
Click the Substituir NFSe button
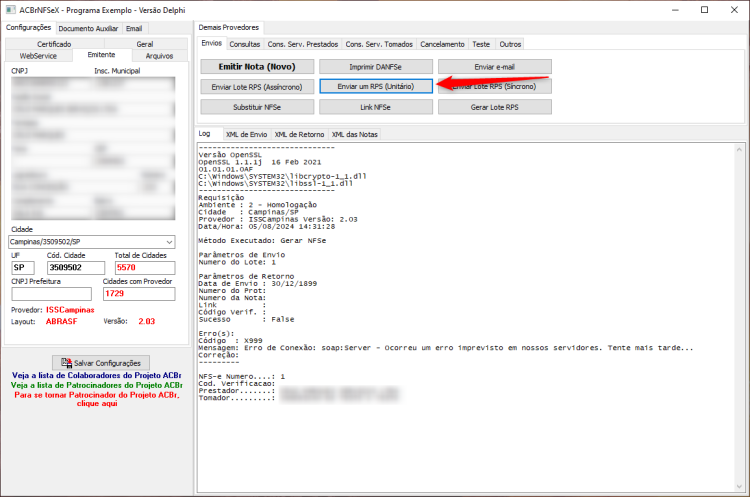click(257, 107)
